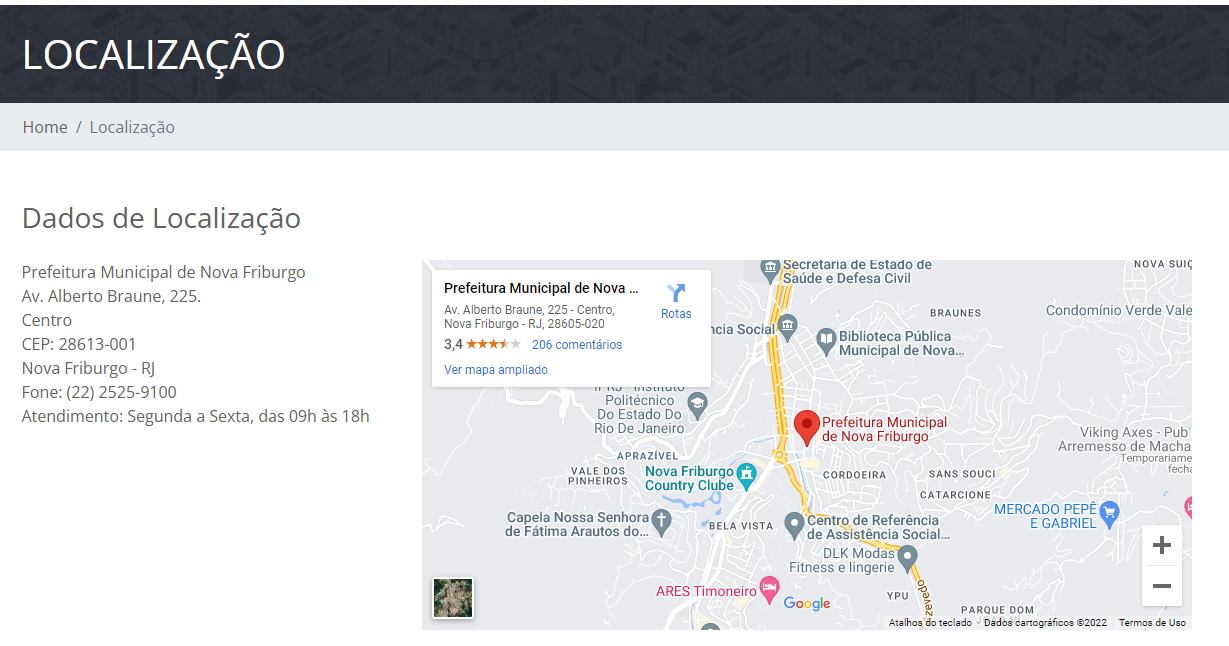Image resolution: width=1229 pixels, height=646 pixels.
Task: Select the ARES Timoneiro hotel marker
Action: [768, 588]
